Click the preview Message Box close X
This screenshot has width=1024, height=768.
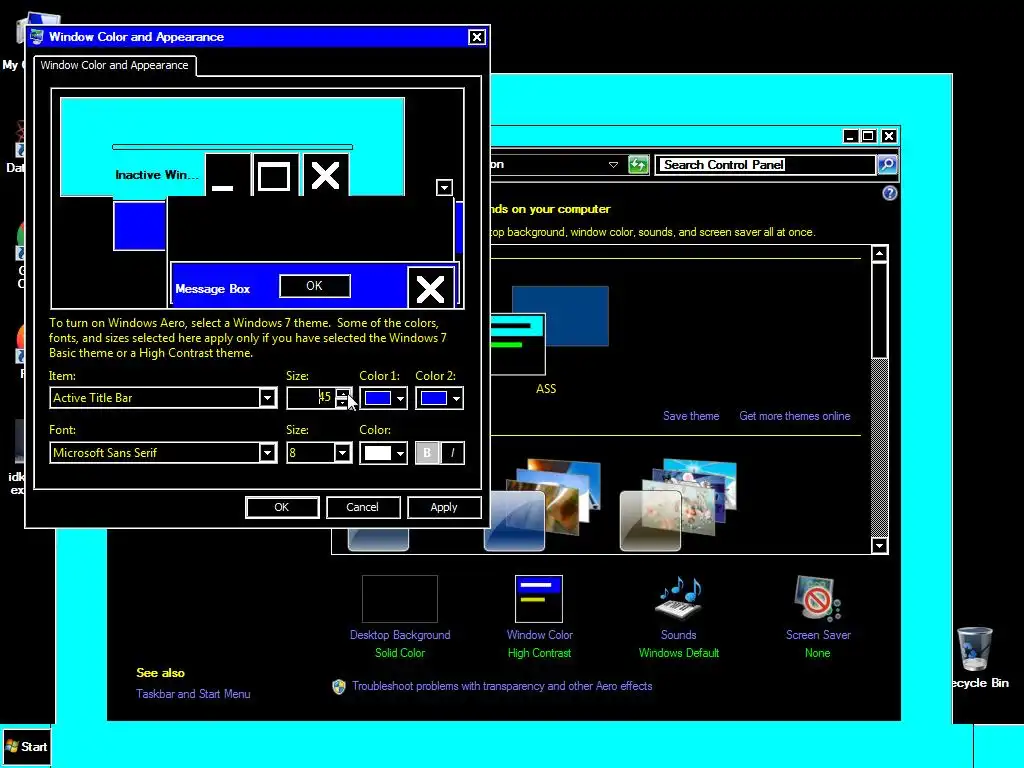pos(430,289)
